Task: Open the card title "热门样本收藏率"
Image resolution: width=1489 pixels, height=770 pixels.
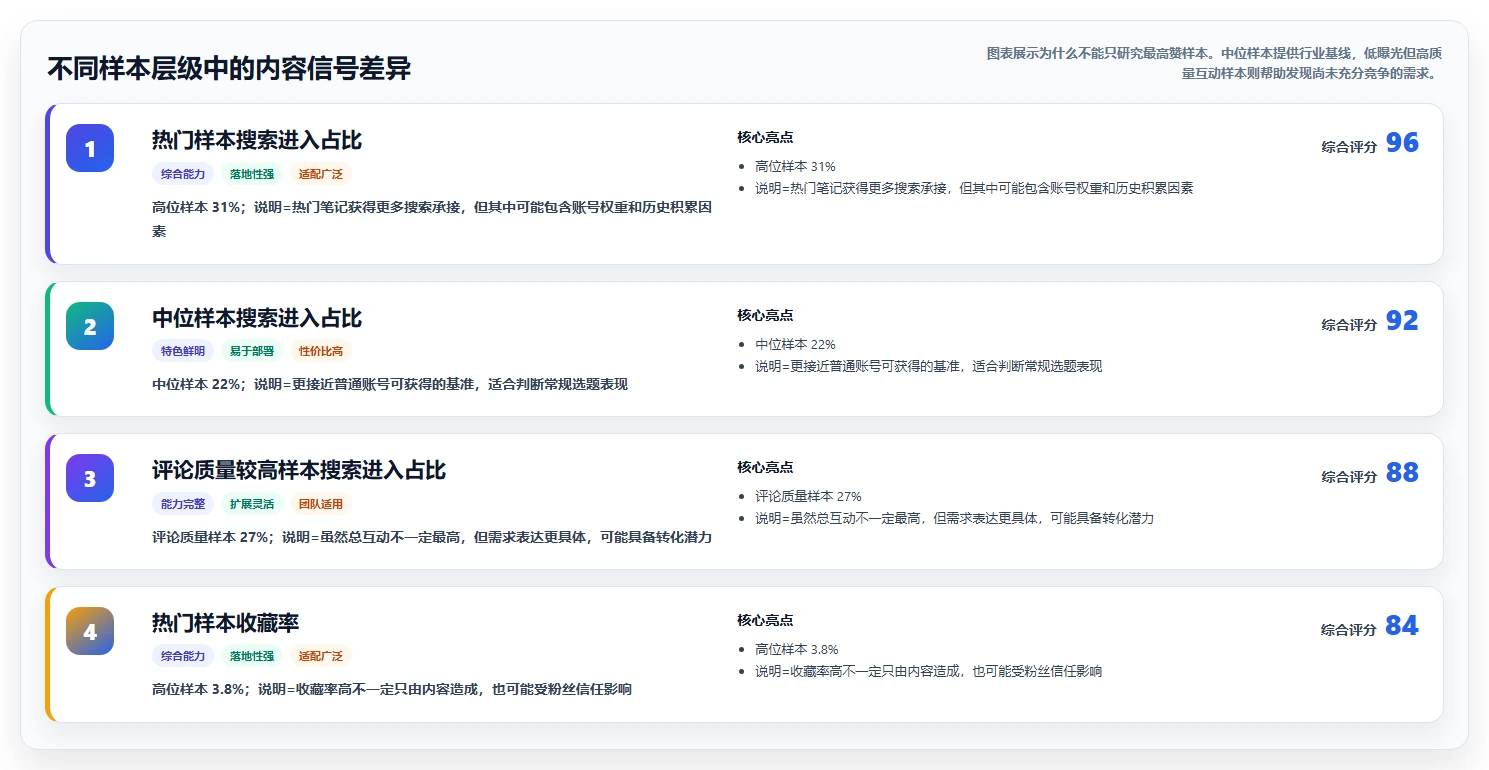Action: tap(226, 623)
